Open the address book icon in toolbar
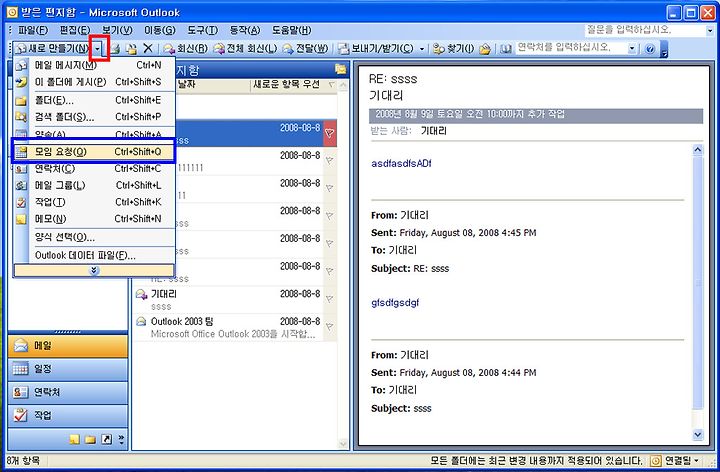 [506, 48]
